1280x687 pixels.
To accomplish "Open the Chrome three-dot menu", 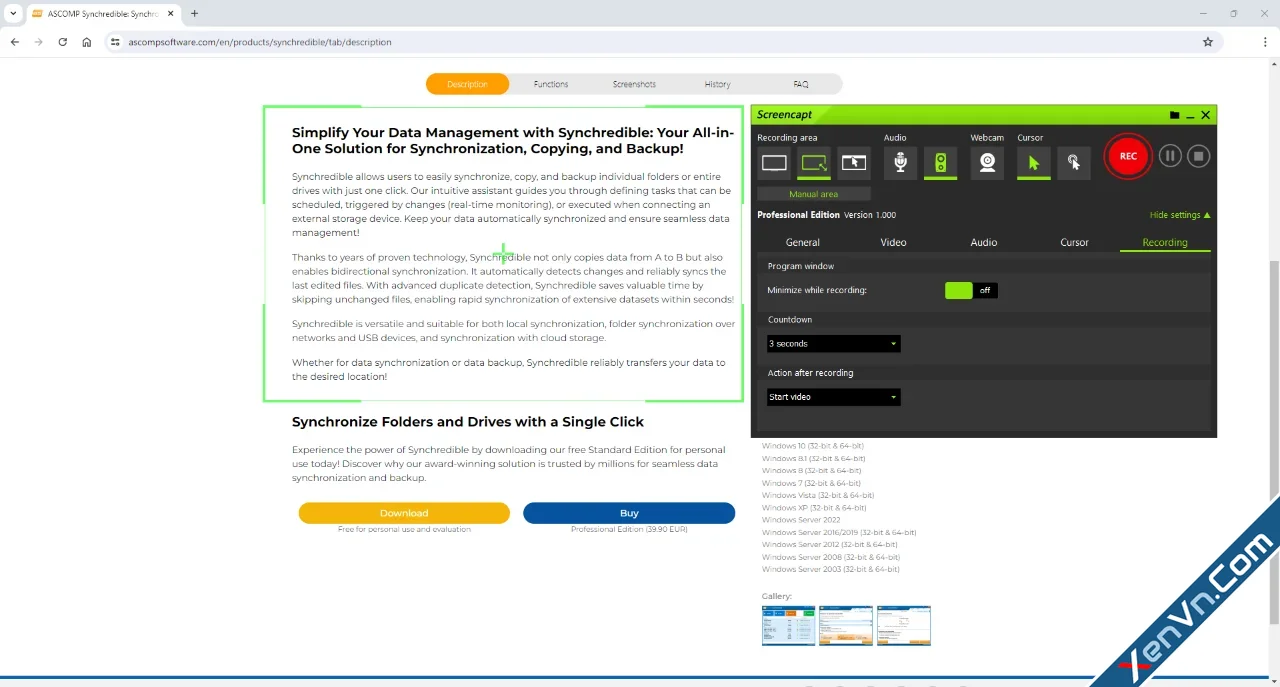I will [x=1266, y=42].
